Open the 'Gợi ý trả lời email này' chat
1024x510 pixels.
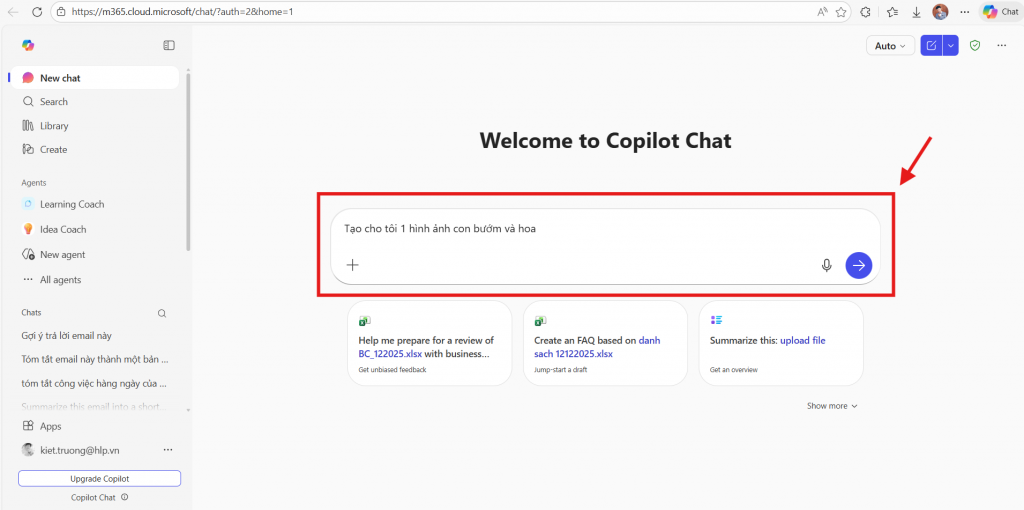click(66, 336)
